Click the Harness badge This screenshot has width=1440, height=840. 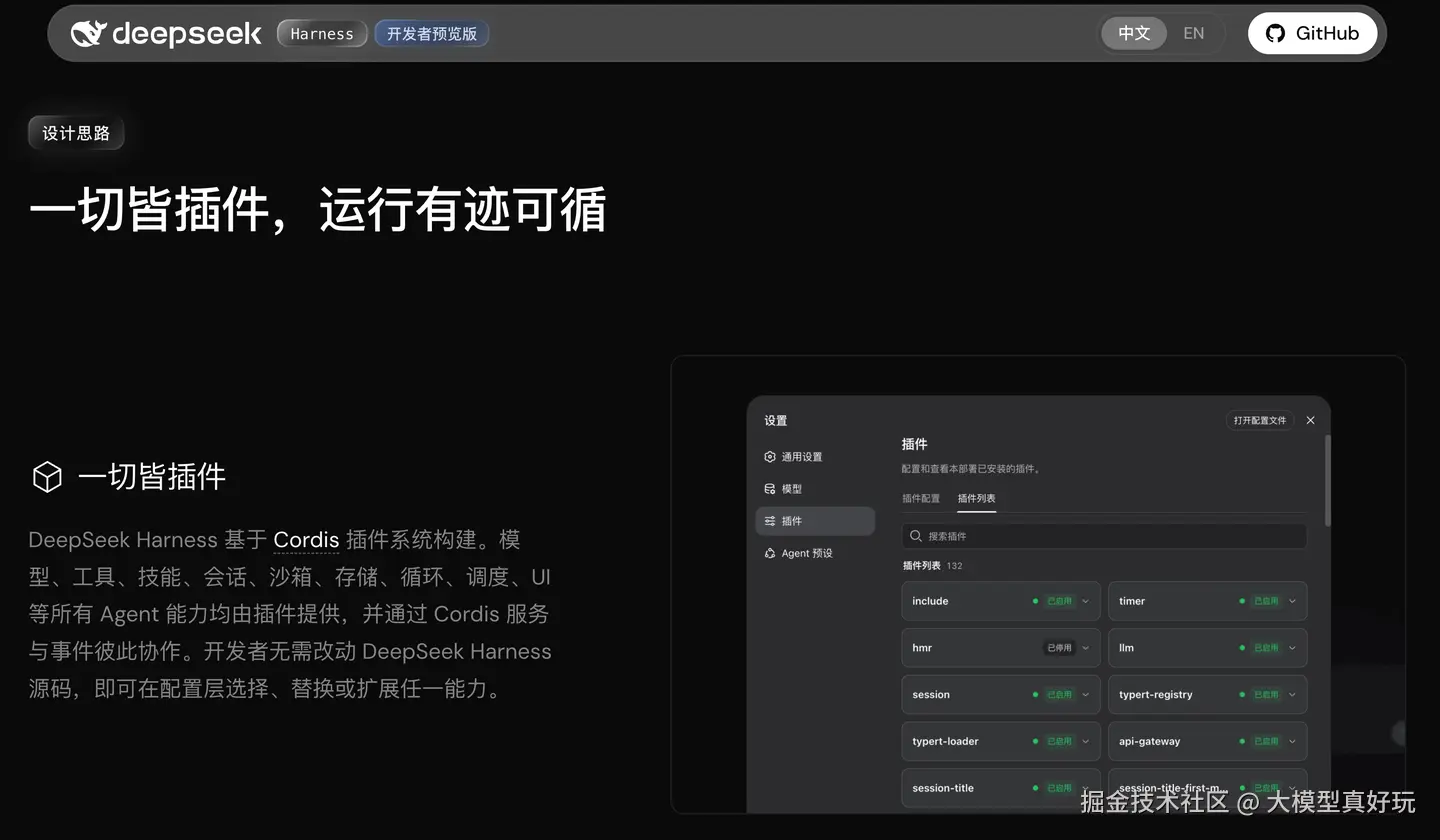[322, 34]
